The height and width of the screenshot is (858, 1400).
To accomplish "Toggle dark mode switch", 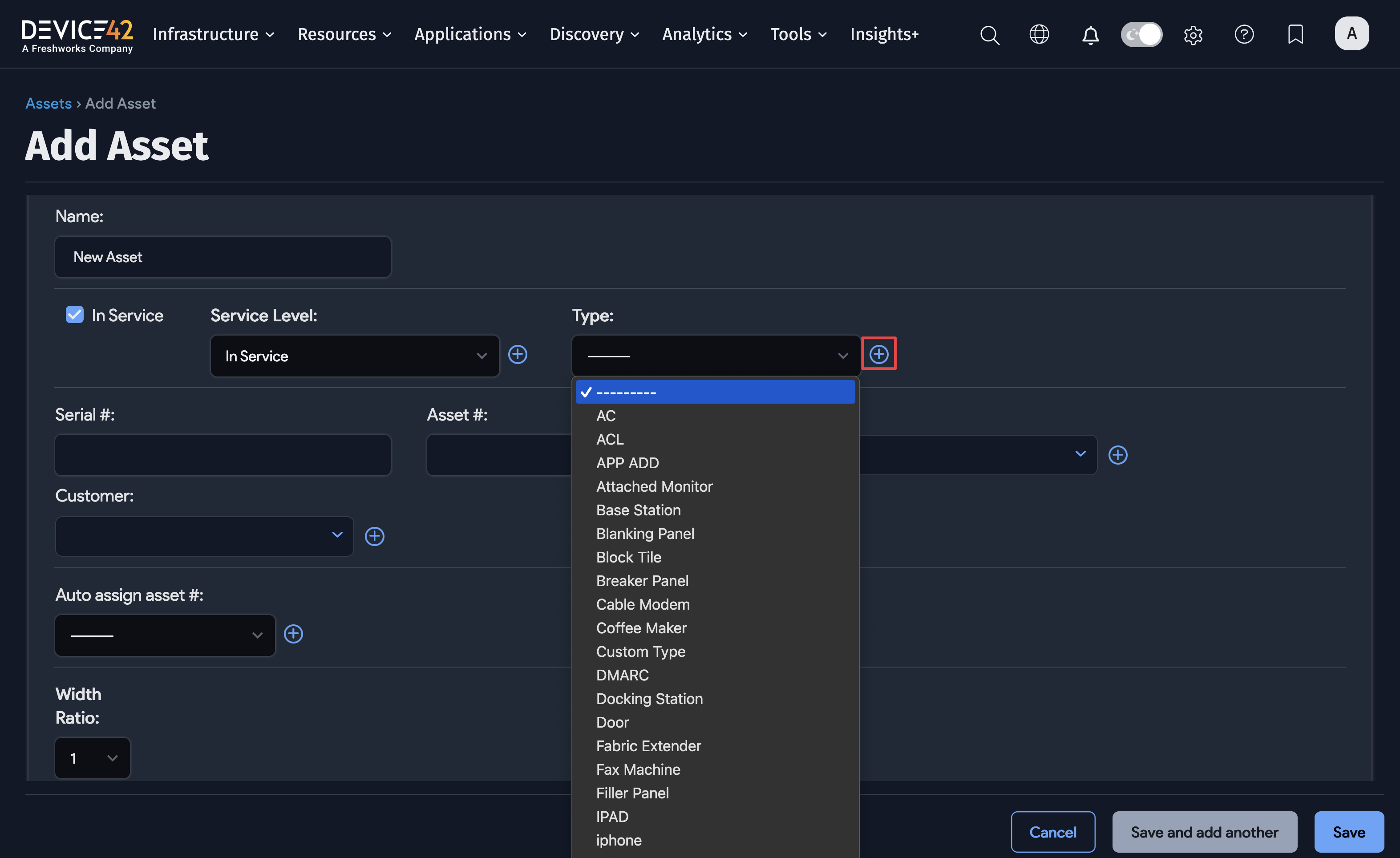I will coord(1141,34).
